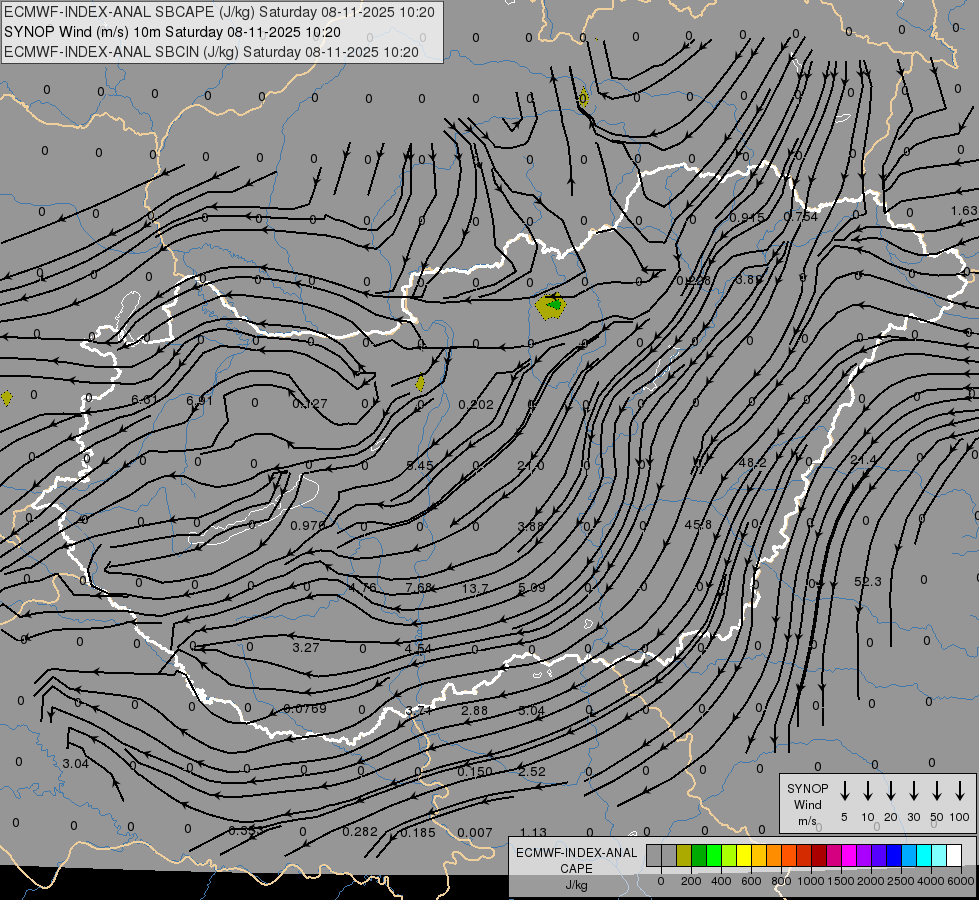Click the map value 0.915
Viewport: 979px width, 900px height.
pos(747,218)
